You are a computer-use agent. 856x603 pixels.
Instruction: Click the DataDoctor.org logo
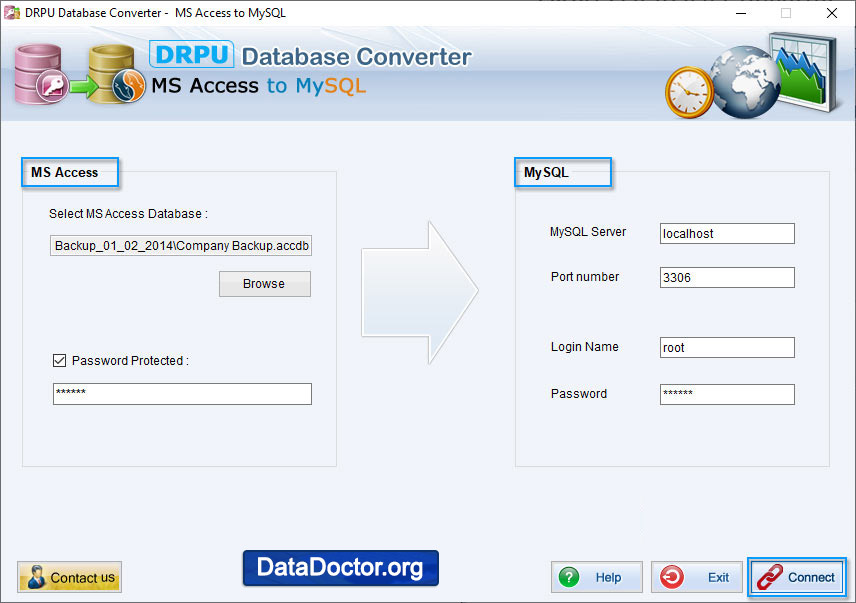point(340,568)
